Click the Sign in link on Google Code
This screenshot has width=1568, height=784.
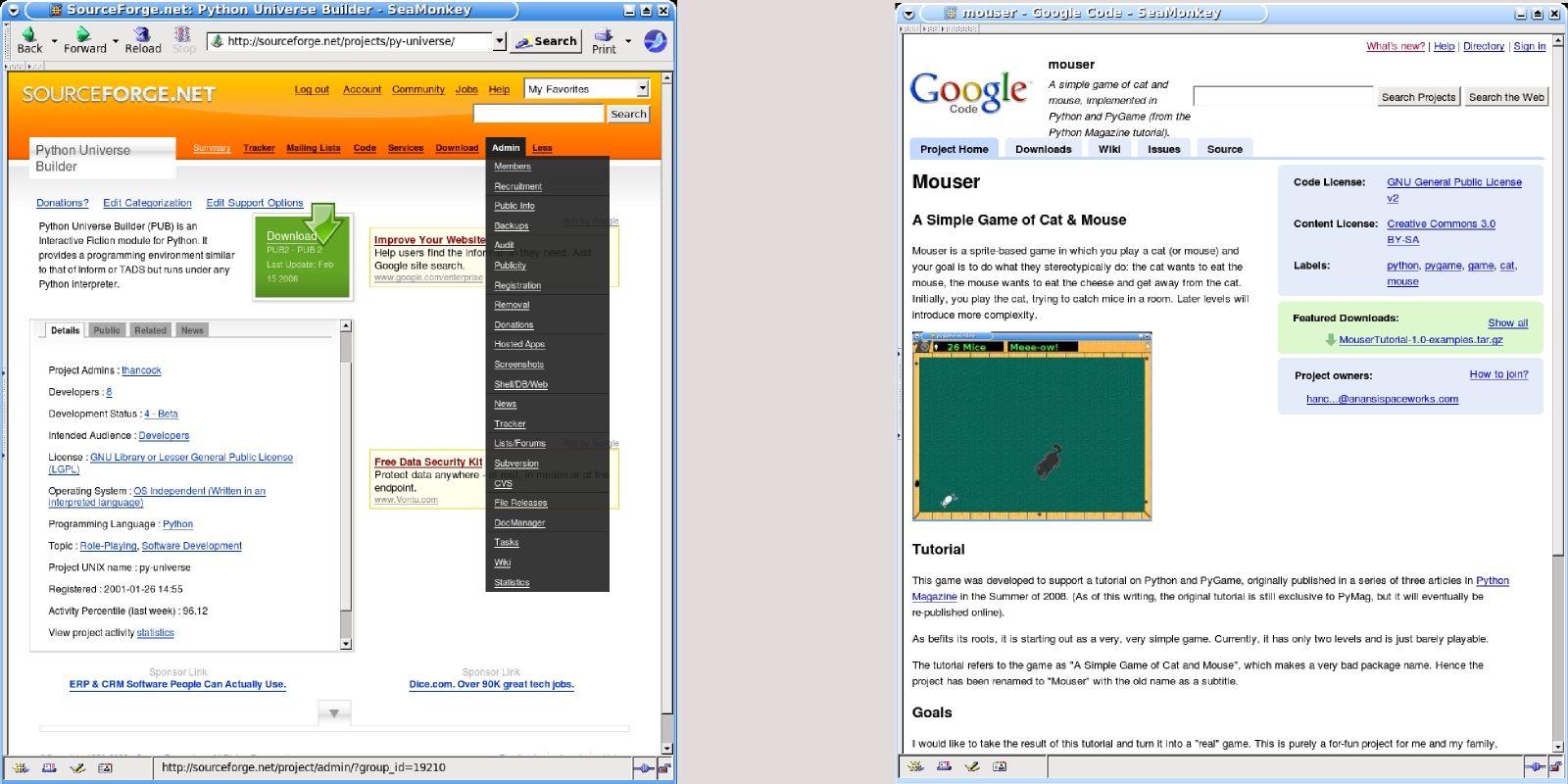click(x=1529, y=46)
